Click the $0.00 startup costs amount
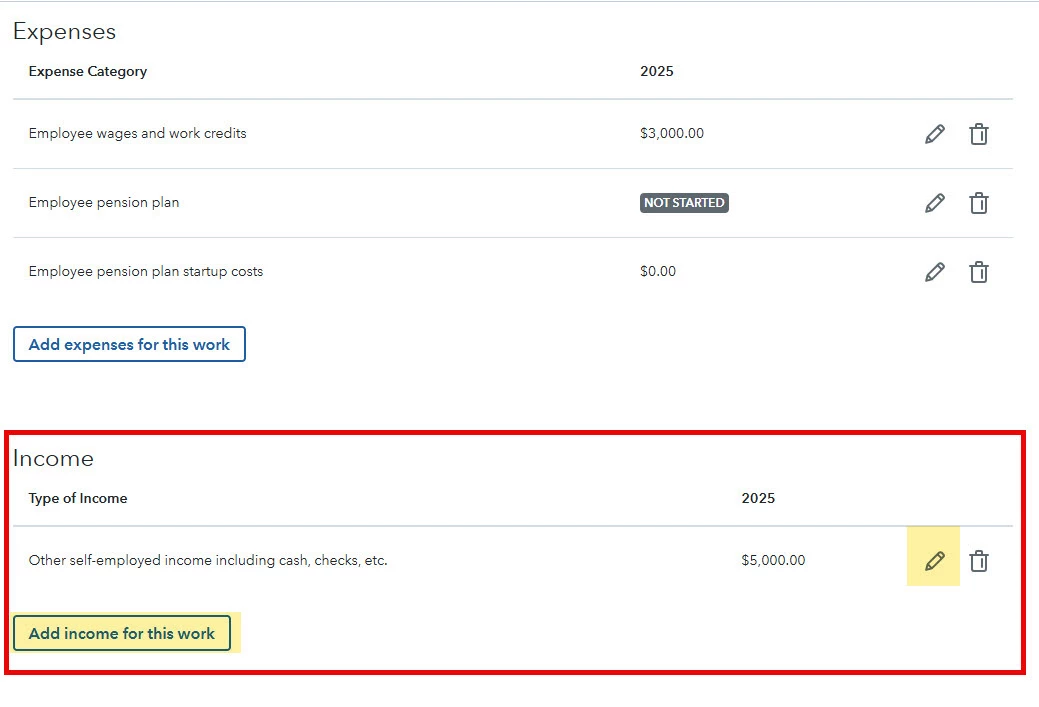Viewport: 1039px width, 707px height. point(658,271)
